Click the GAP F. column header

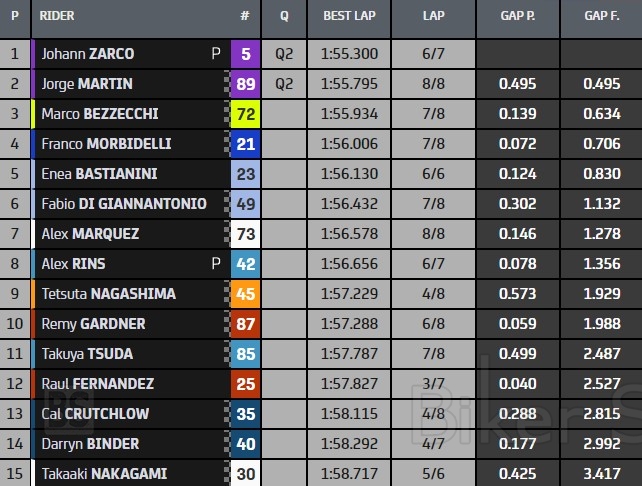602,17
